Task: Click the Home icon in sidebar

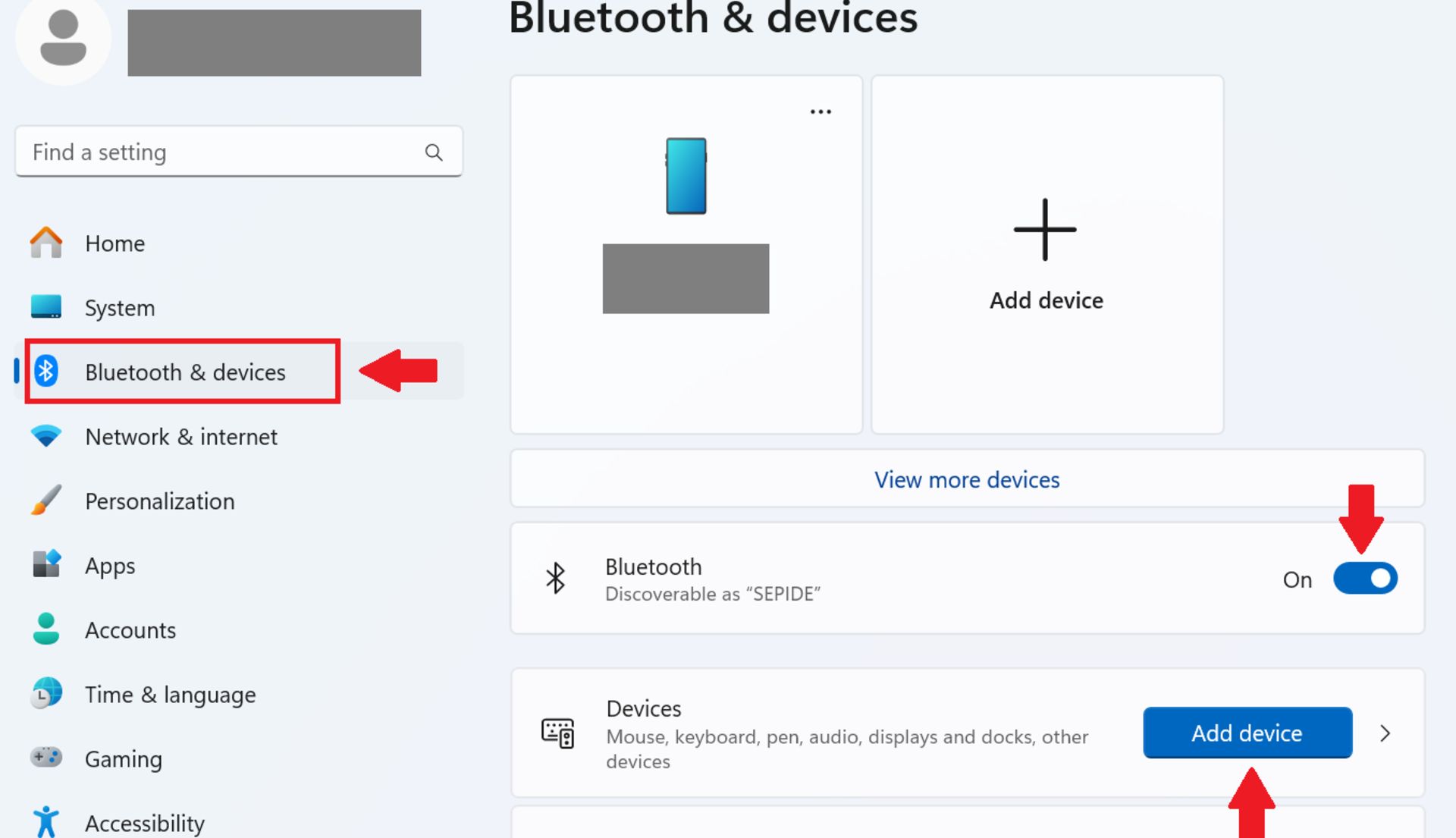Action: [x=45, y=243]
